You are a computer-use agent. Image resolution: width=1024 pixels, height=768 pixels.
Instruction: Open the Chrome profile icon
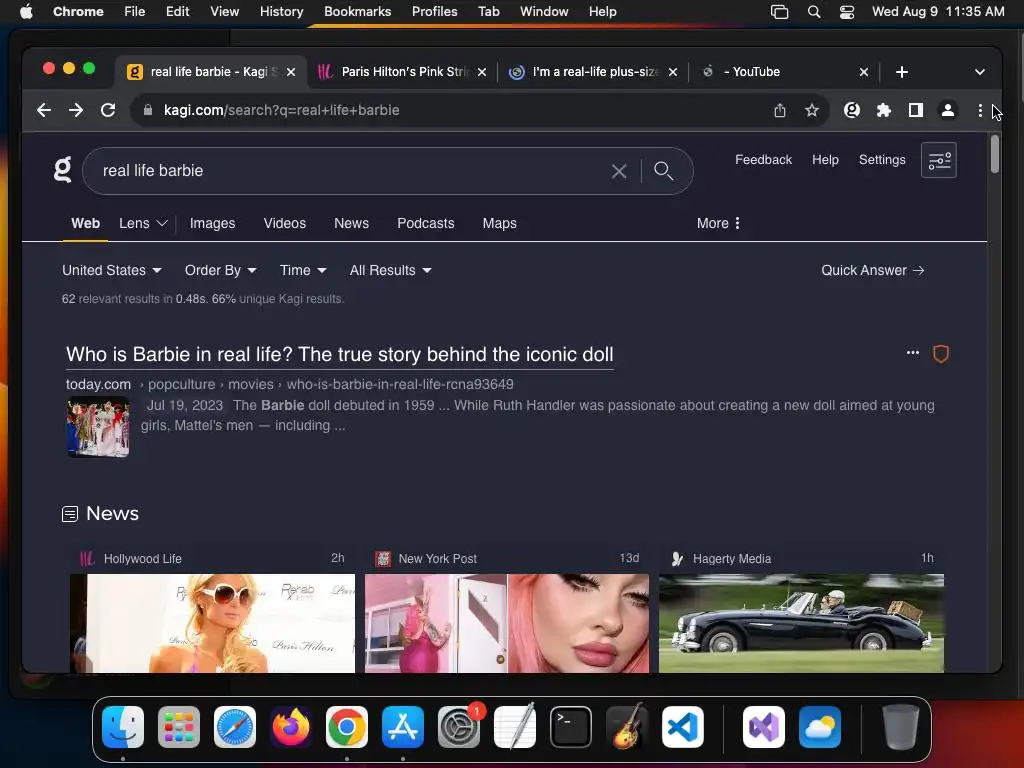coord(948,110)
